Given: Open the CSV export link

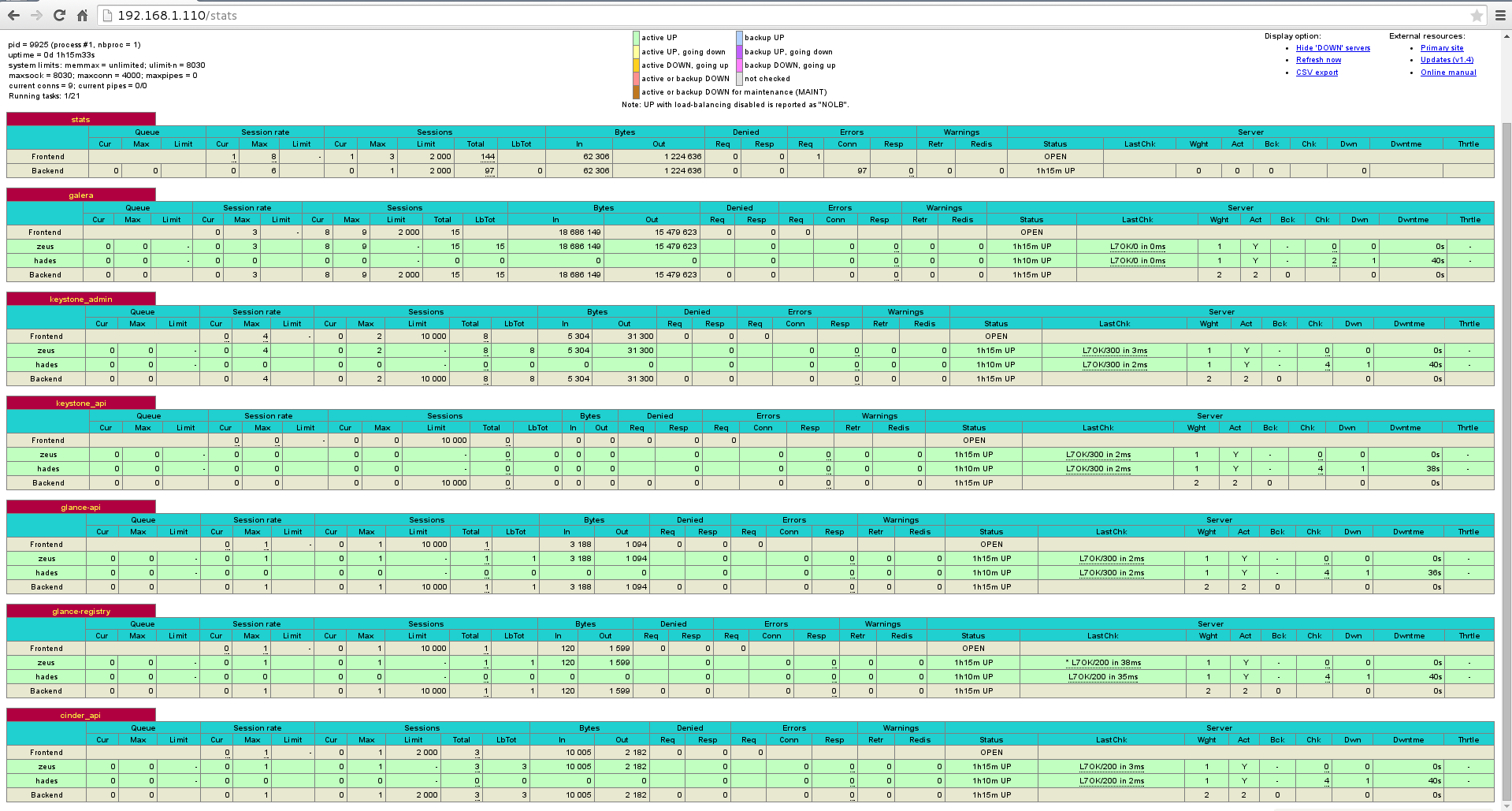Looking at the screenshot, I should pos(1317,73).
